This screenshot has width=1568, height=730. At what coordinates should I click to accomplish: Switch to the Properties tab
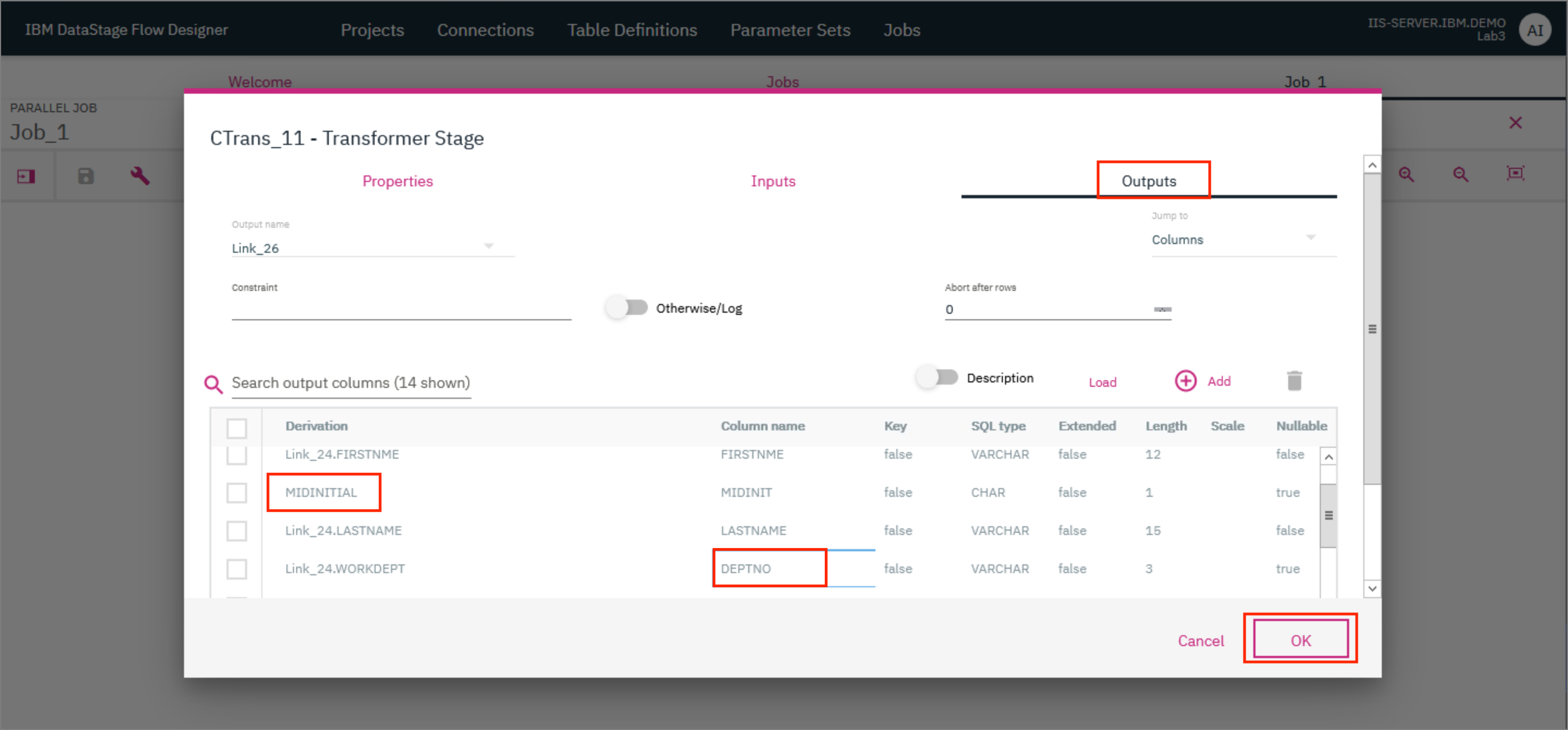397,181
